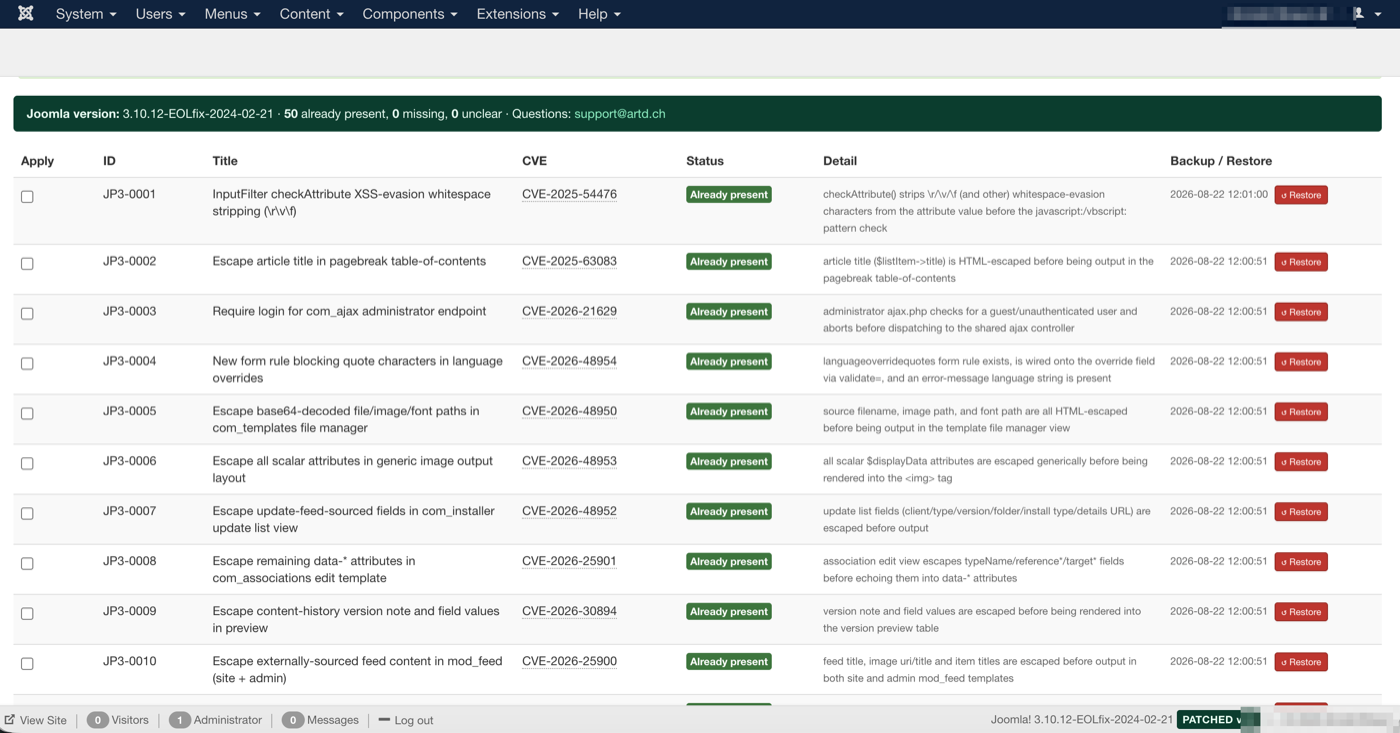Image resolution: width=1400 pixels, height=733 pixels.
Task: Click title 'Require login for com_ajax administrator endpoint'
Action: pos(349,311)
